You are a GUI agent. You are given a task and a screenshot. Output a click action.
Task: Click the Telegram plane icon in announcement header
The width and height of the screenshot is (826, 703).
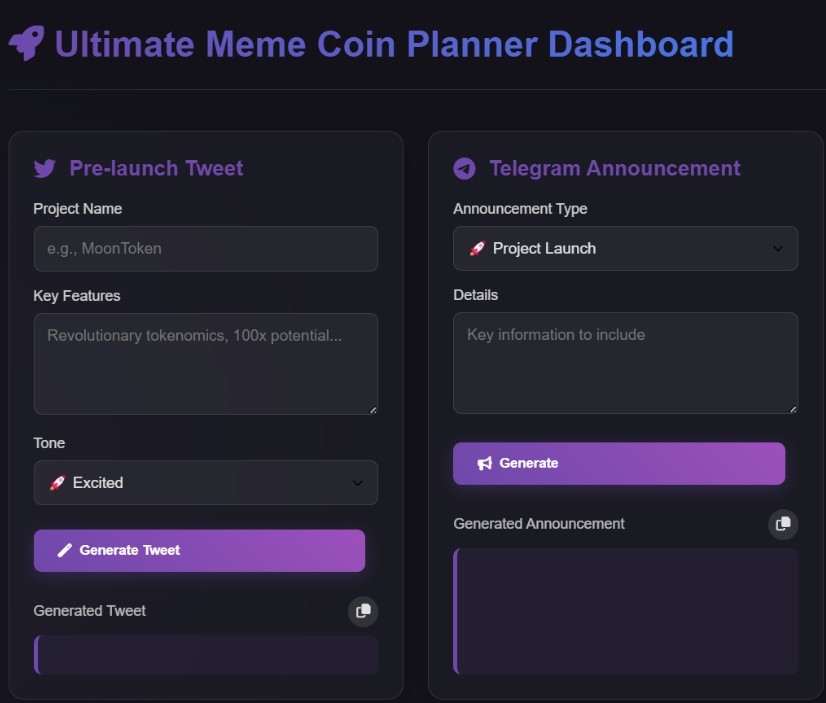pyautogui.click(x=464, y=168)
